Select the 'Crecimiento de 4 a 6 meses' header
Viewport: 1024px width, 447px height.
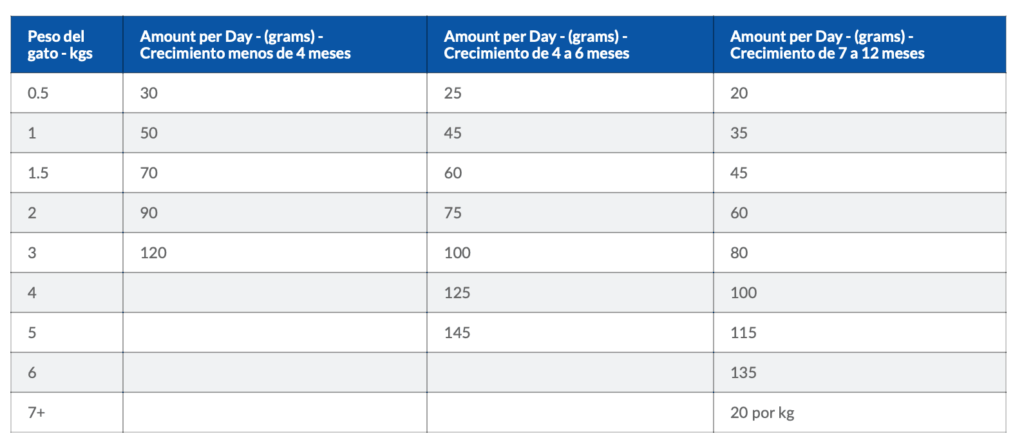pyautogui.click(x=570, y=44)
